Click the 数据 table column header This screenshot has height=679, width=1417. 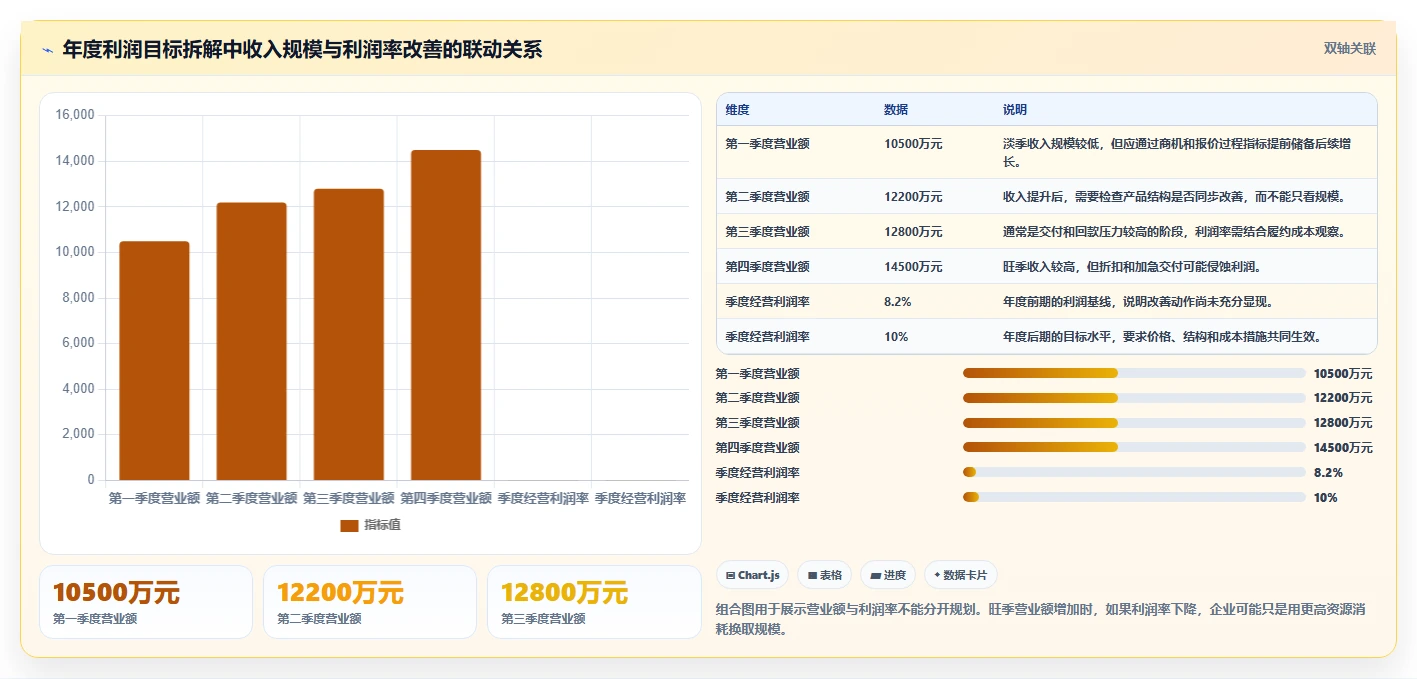pyautogui.click(x=896, y=110)
